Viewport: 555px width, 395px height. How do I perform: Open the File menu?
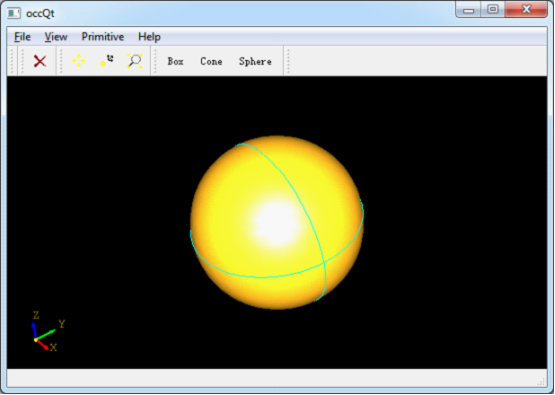tap(22, 37)
